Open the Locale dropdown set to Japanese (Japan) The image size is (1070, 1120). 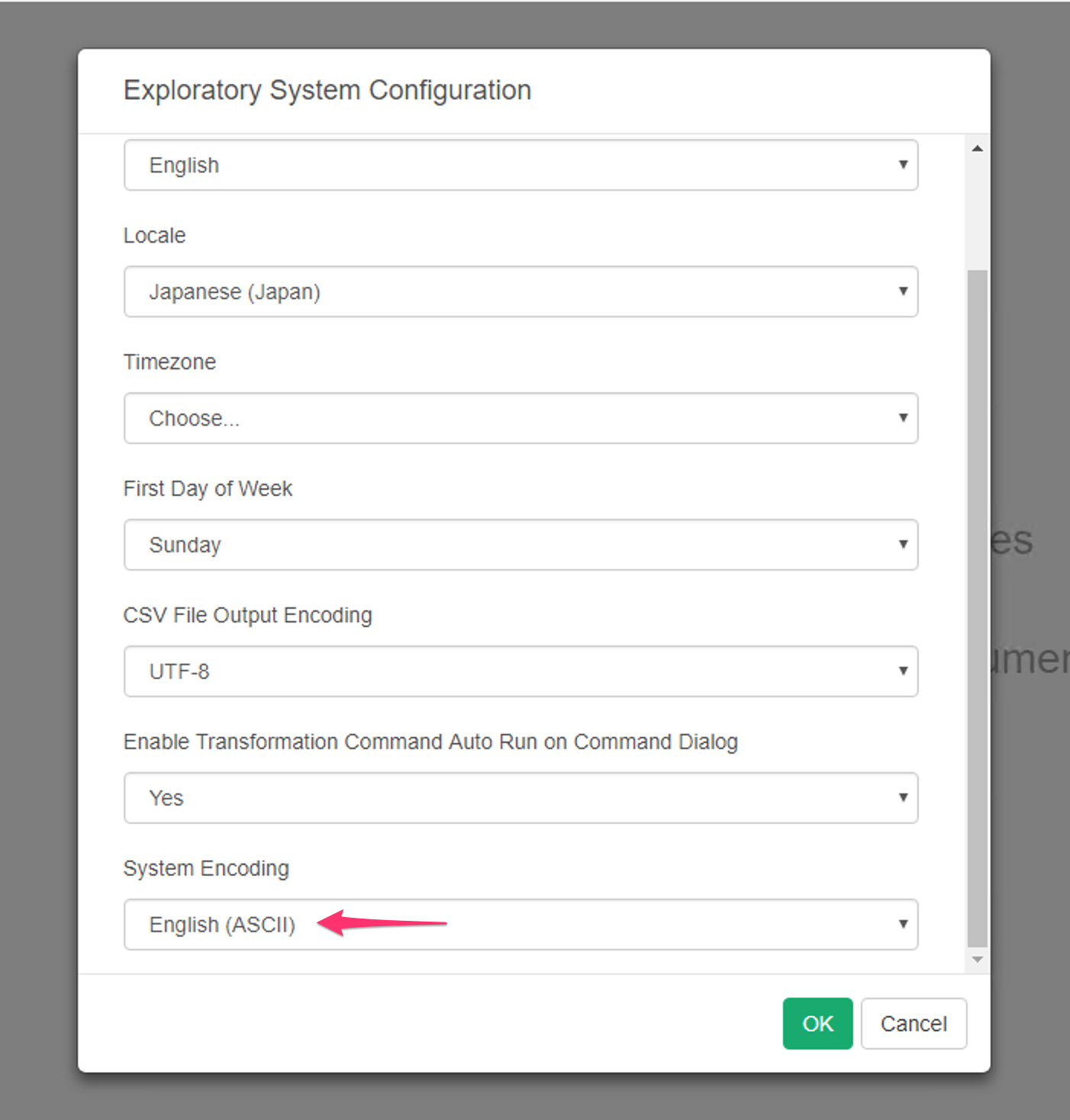520,291
